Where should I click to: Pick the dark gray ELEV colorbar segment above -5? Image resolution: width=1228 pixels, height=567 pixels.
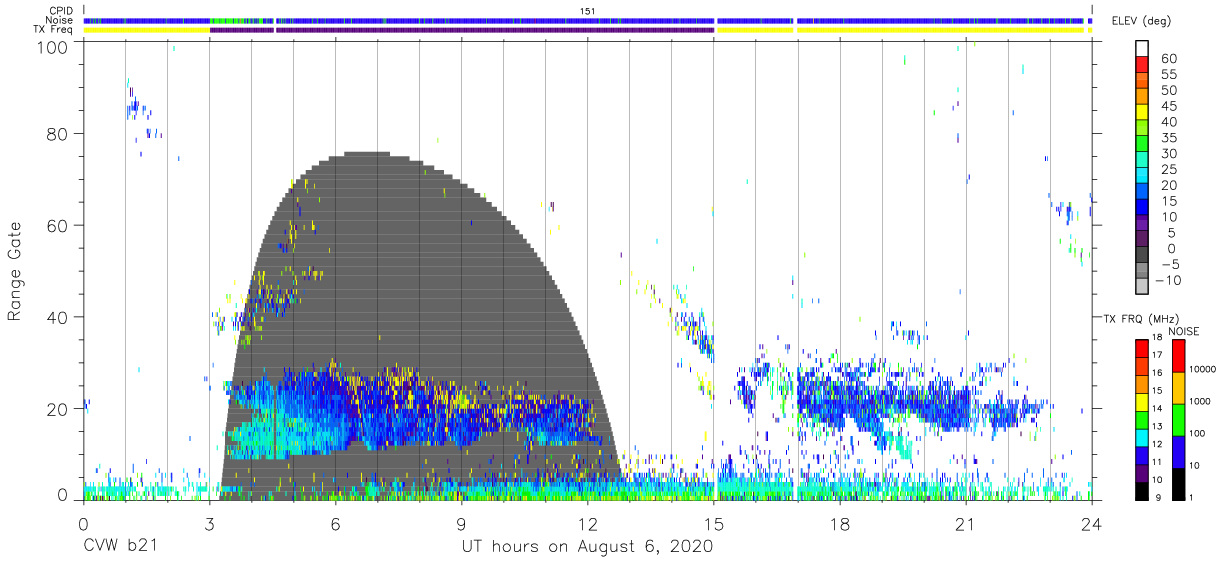point(1142,253)
